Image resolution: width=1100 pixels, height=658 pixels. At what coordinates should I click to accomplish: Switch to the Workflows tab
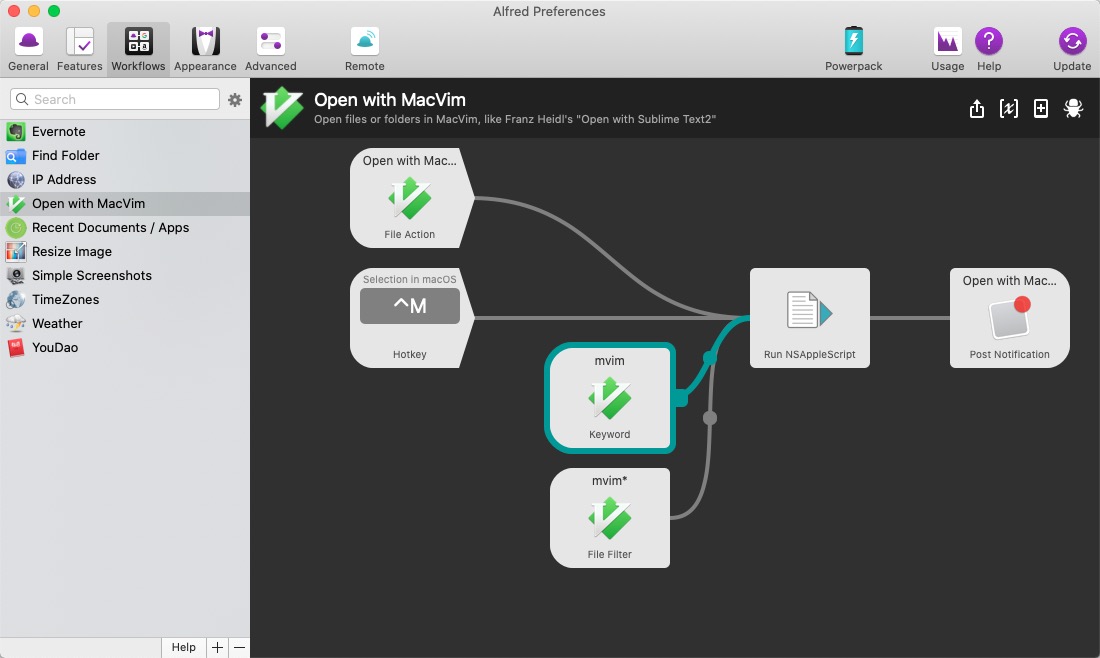point(138,49)
